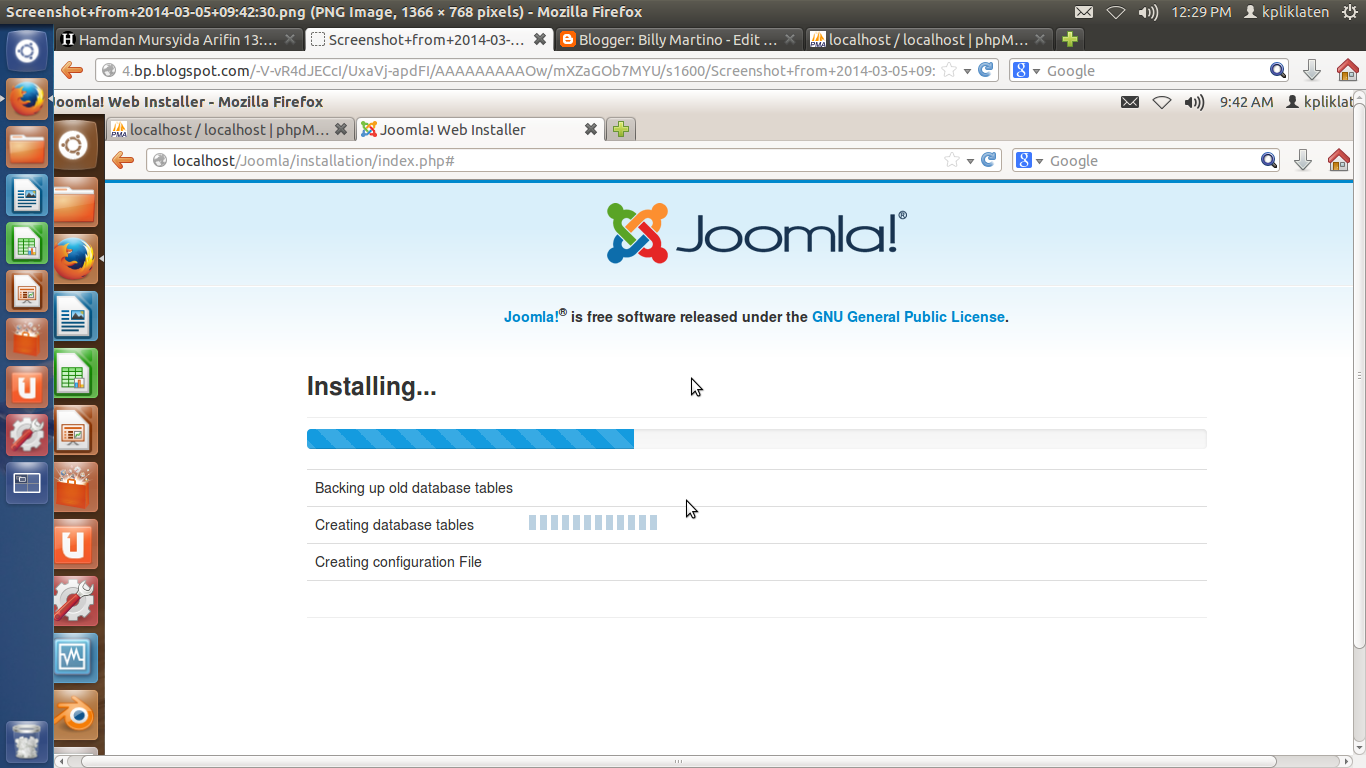1366x768 pixels.
Task: Click the embedded screenshot's URL dropdown arrow
Action: click(970, 161)
